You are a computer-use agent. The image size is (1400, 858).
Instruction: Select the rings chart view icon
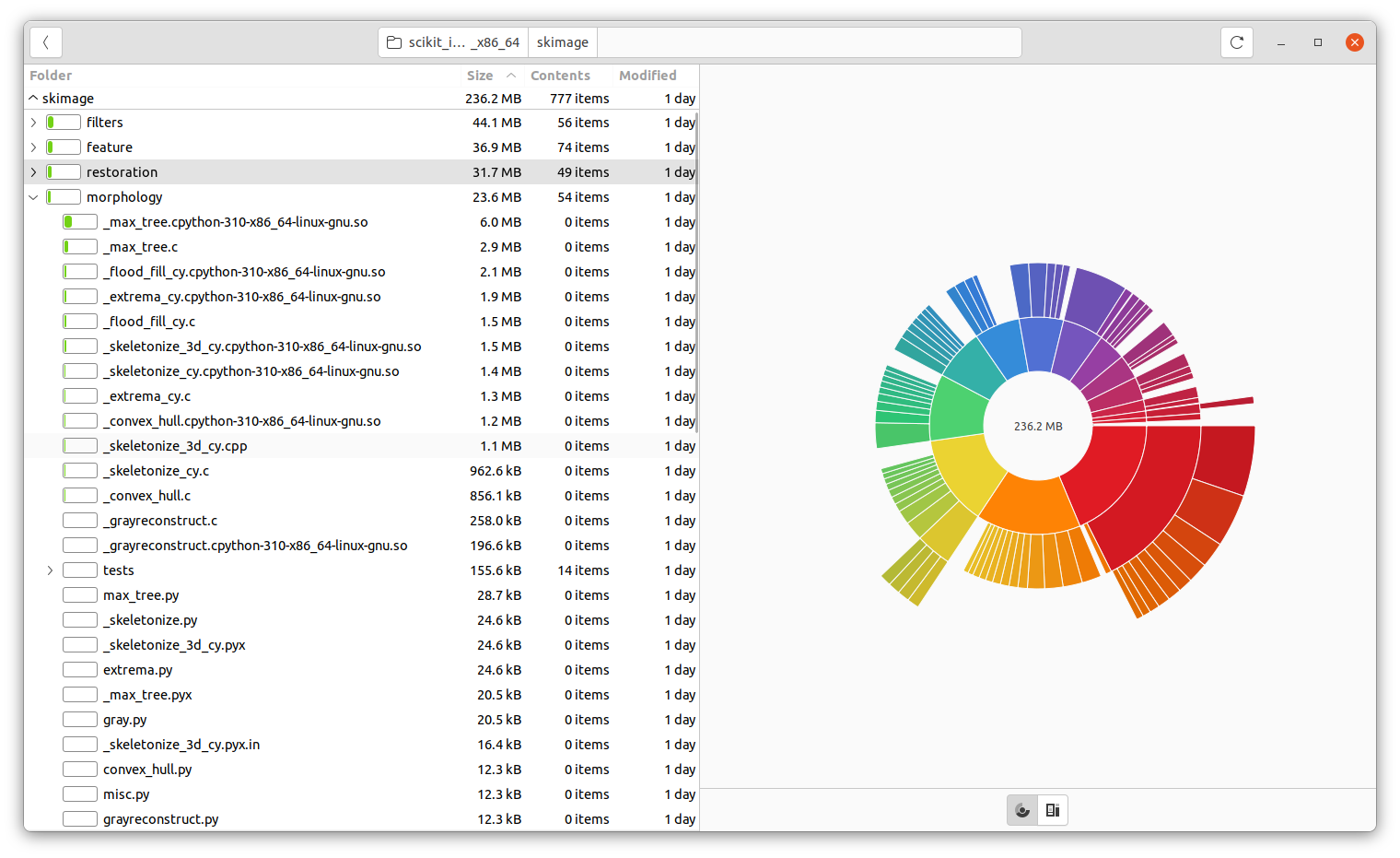(1021, 810)
